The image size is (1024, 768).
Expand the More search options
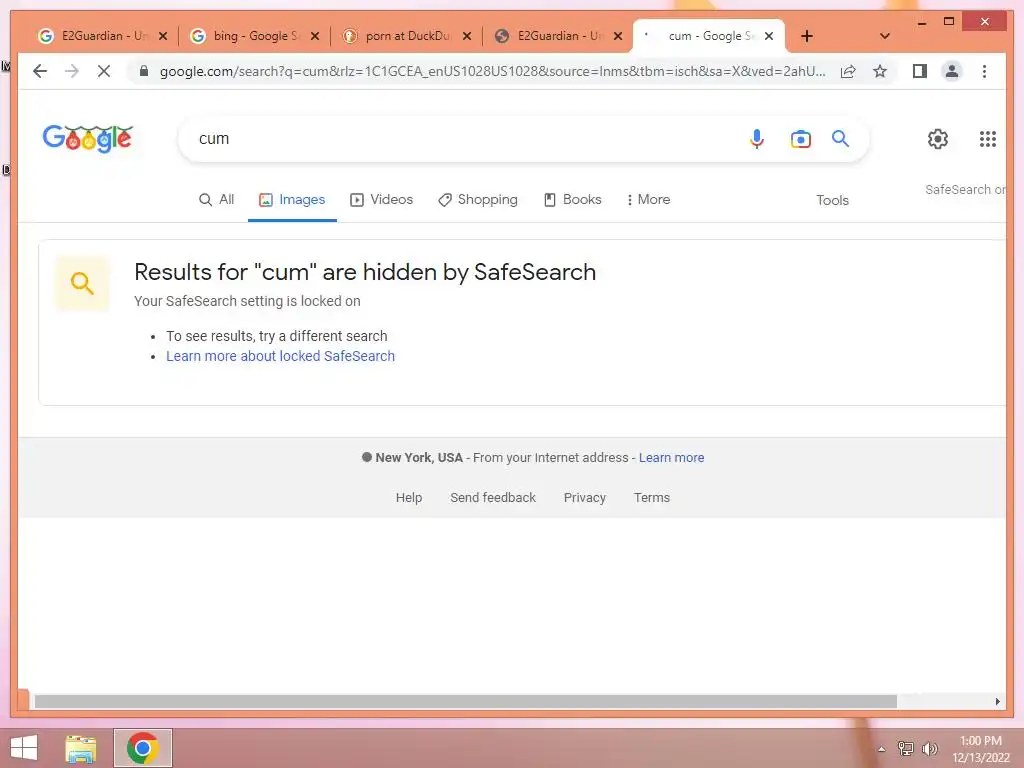648,200
